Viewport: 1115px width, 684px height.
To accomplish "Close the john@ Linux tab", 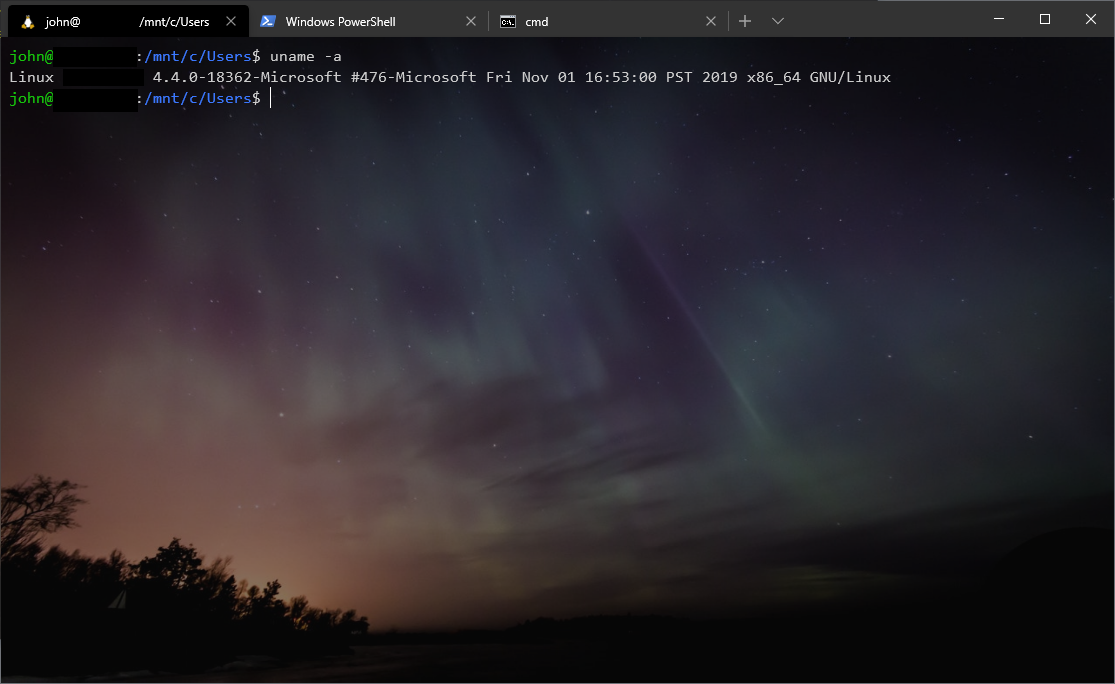I will (231, 19).
